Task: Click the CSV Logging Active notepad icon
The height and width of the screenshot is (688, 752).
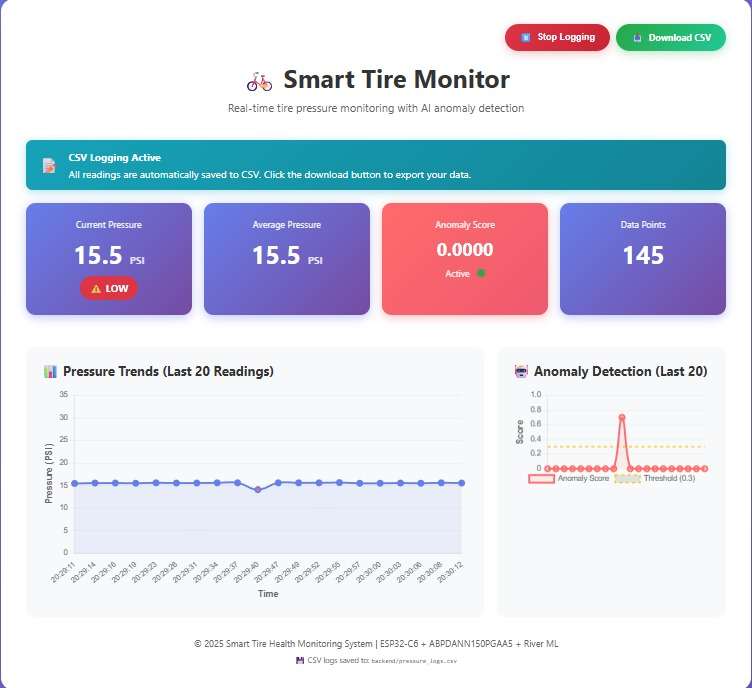Action: click(48, 166)
